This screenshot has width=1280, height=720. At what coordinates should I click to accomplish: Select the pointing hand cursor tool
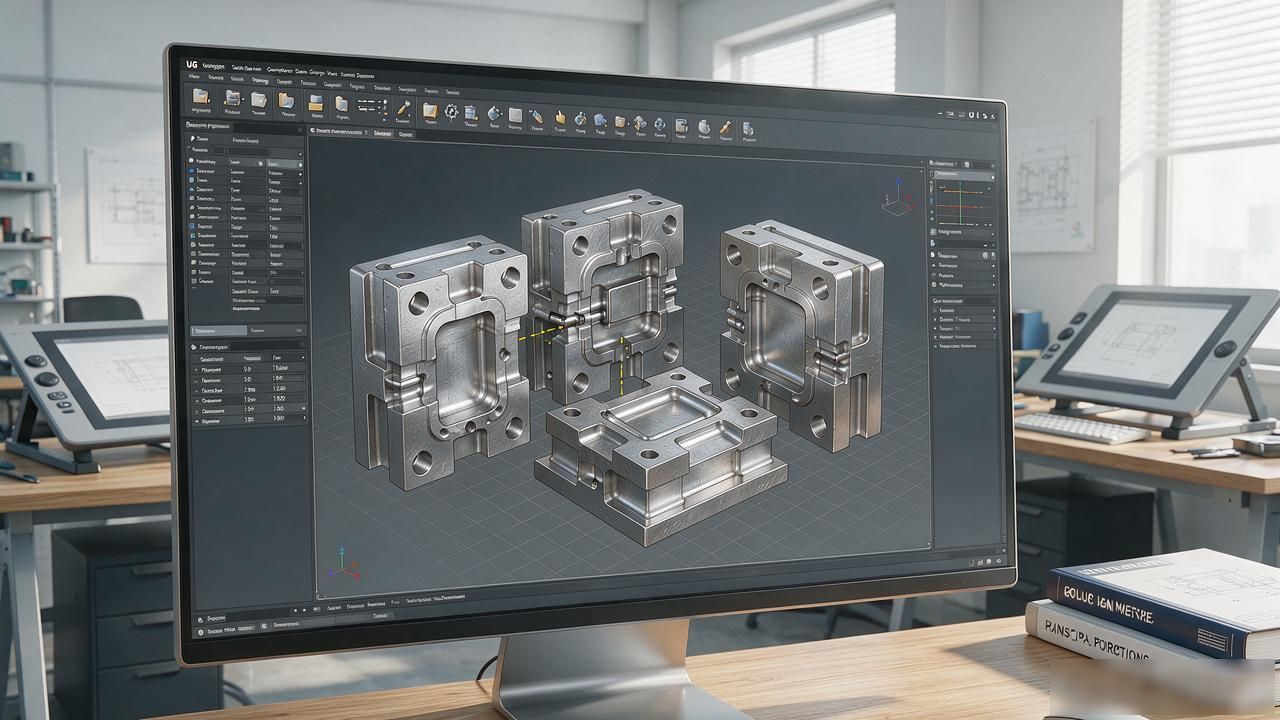click(561, 117)
